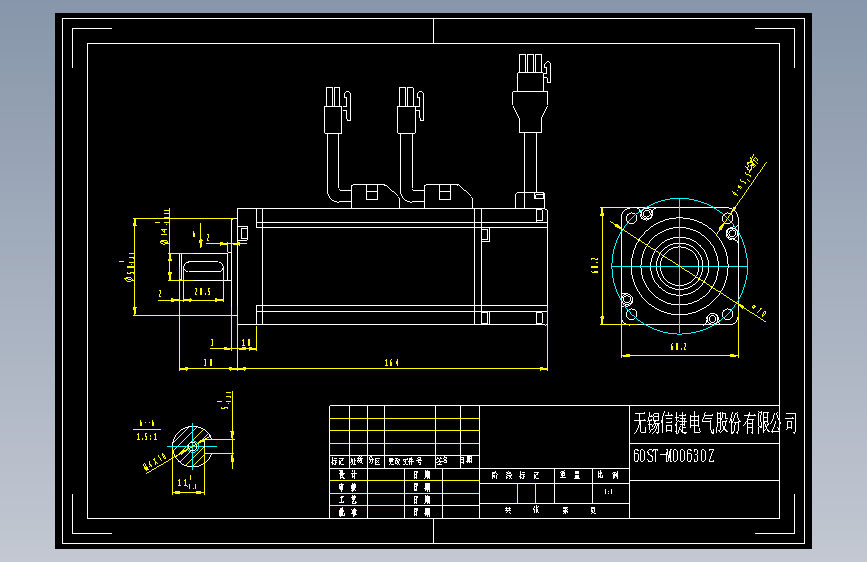Select the hatched shaft cross-section circle
The width and height of the screenshot is (867, 562).
(x=192, y=446)
